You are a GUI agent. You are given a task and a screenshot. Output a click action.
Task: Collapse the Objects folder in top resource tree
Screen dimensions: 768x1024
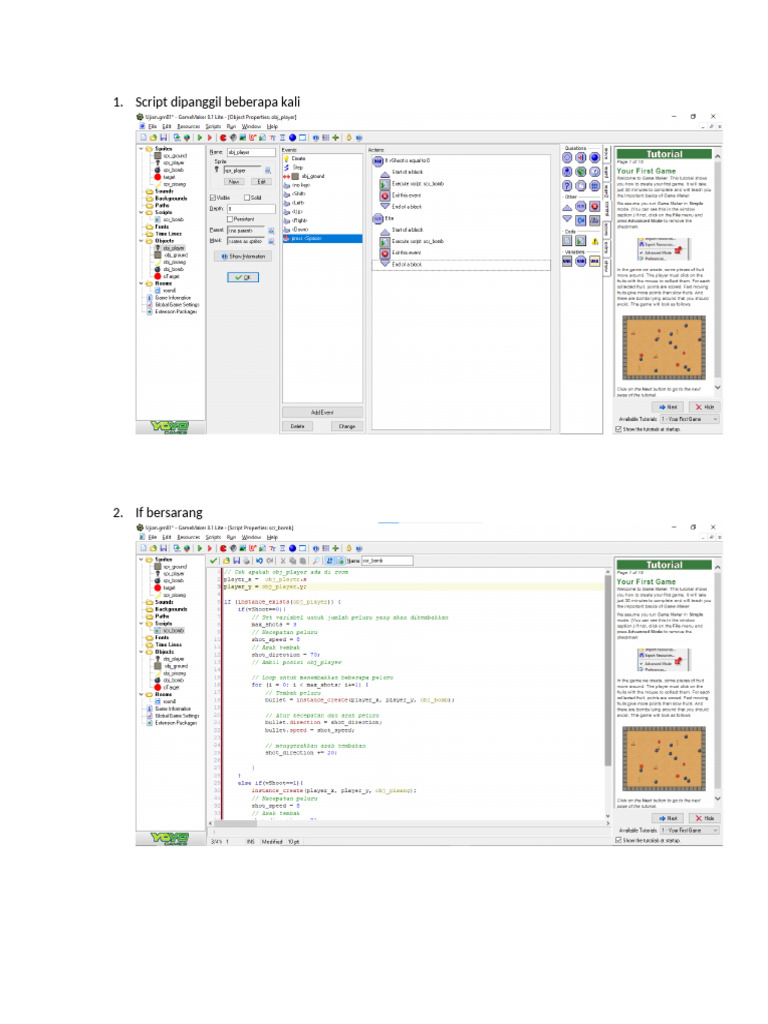(142, 241)
